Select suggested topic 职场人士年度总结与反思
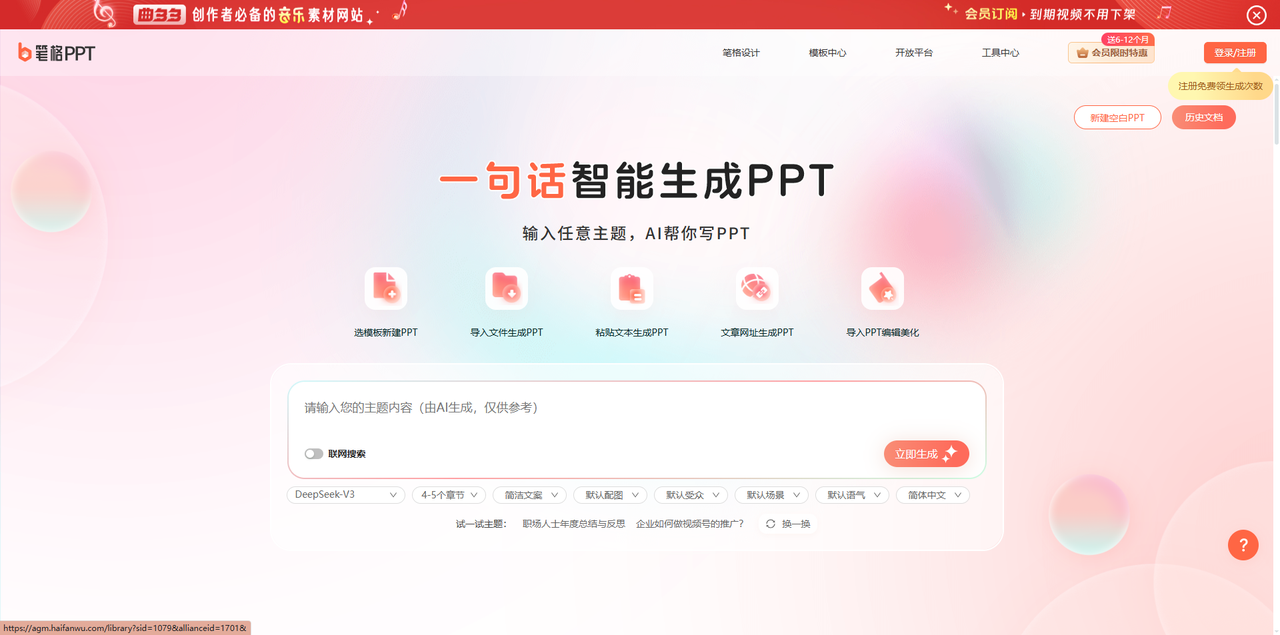 click(573, 524)
